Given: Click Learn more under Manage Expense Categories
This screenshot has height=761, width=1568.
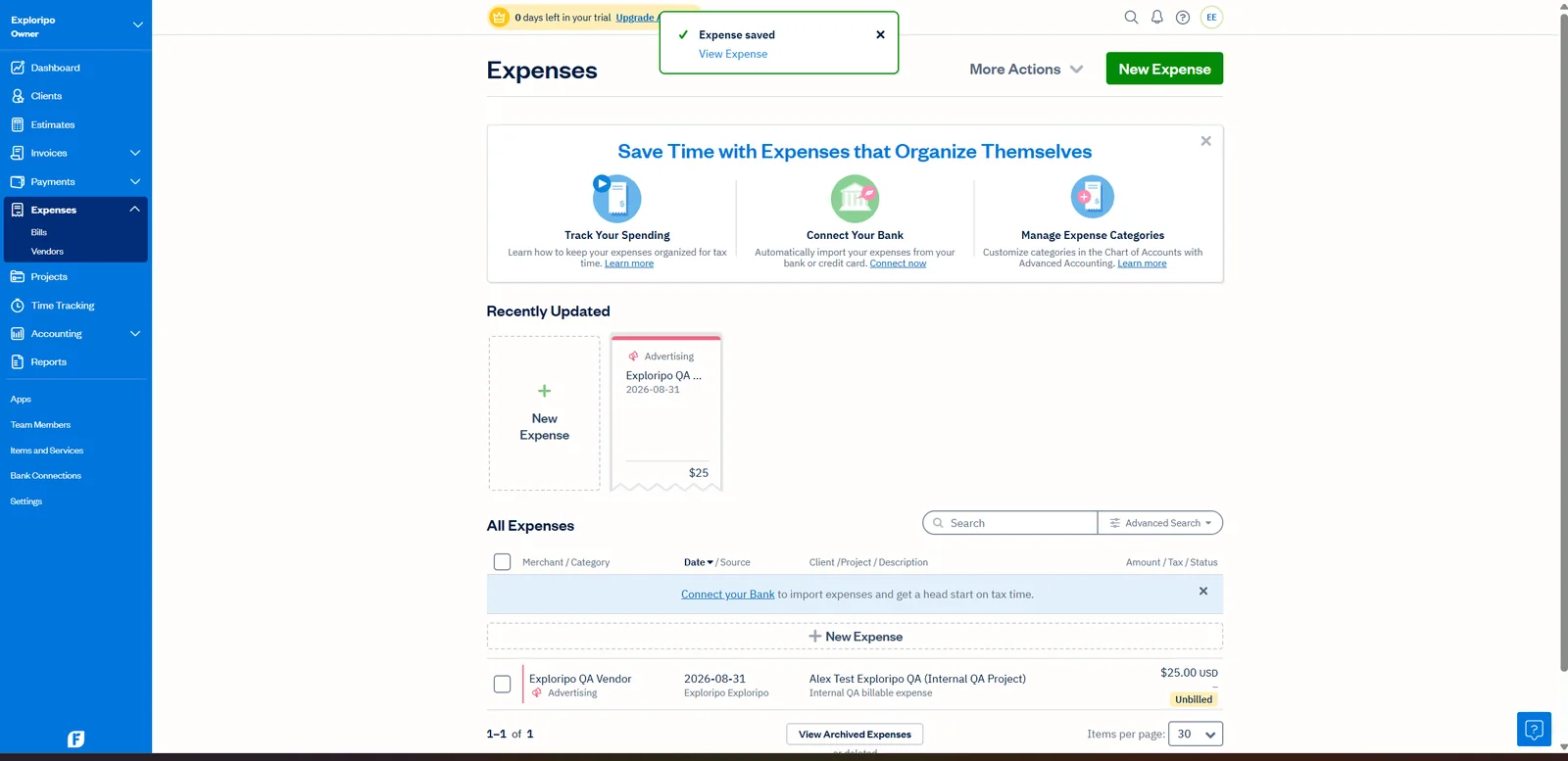Looking at the screenshot, I should point(1142,263).
